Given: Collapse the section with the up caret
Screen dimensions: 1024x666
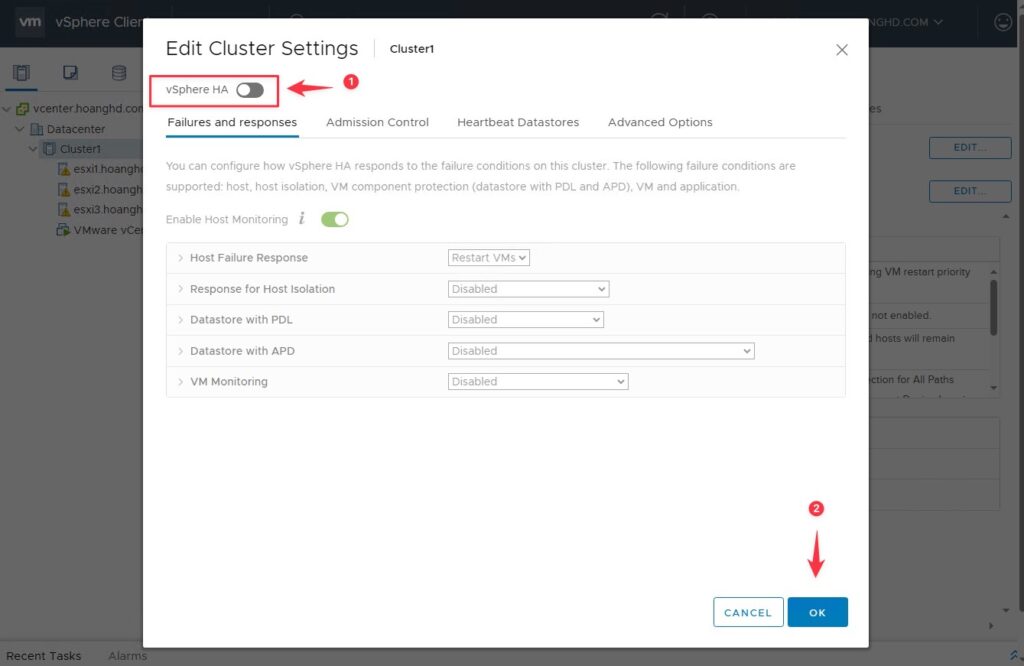Looking at the screenshot, I should point(1006,216).
